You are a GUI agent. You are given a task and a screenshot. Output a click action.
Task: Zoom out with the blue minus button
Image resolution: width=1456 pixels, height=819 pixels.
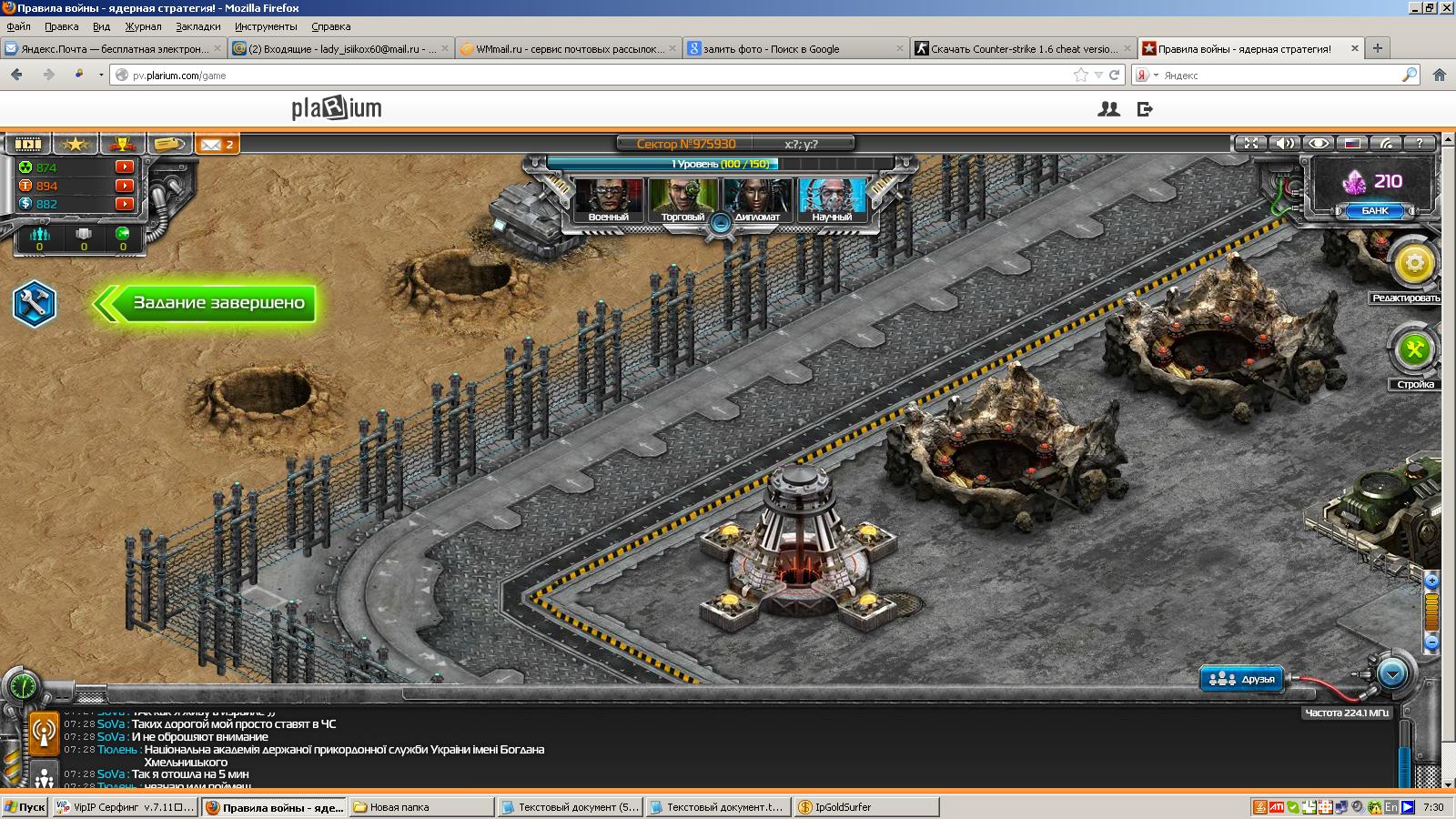tap(1431, 642)
